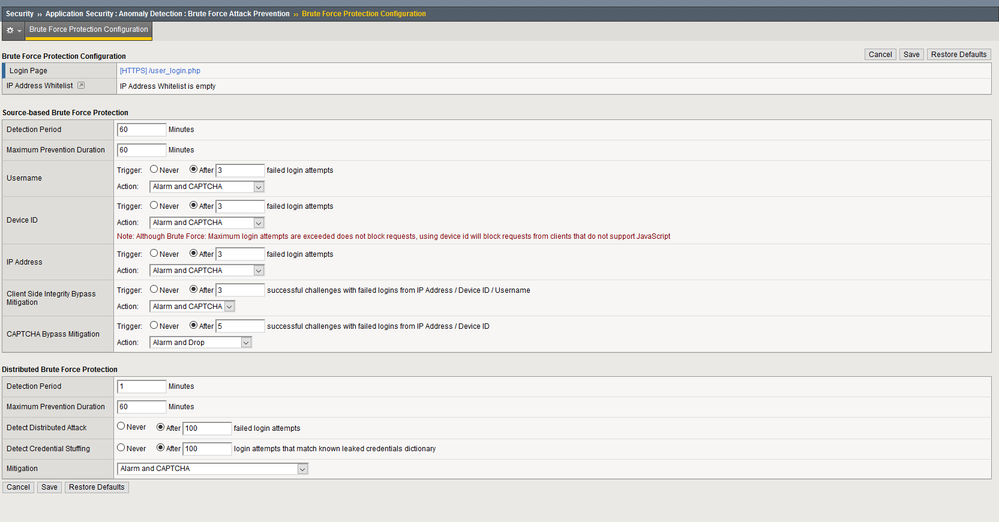This screenshot has height=522, width=999.
Task: Click Application Security breadcrumb path
Action: click(167, 13)
